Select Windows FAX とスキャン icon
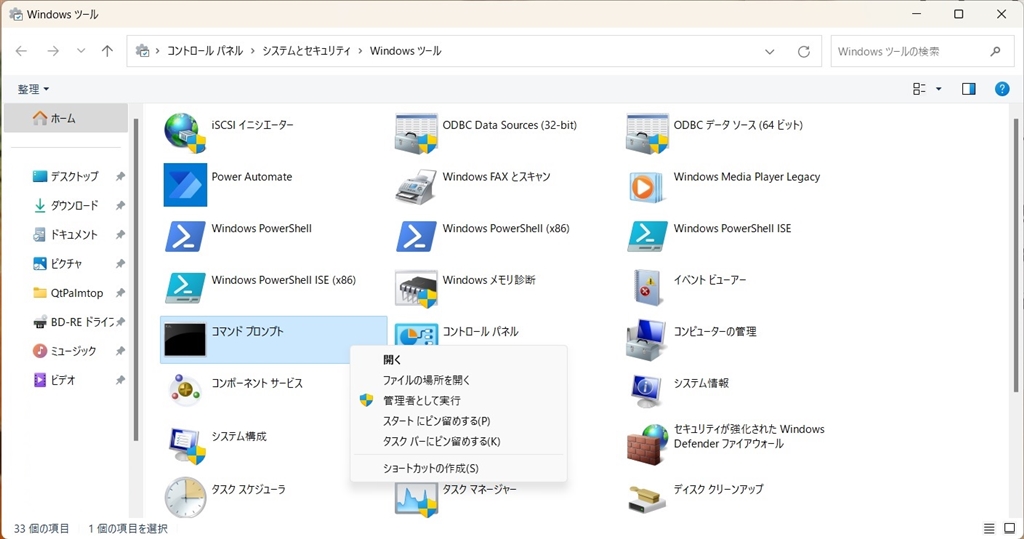The width and height of the screenshot is (1024, 539). coord(416,186)
